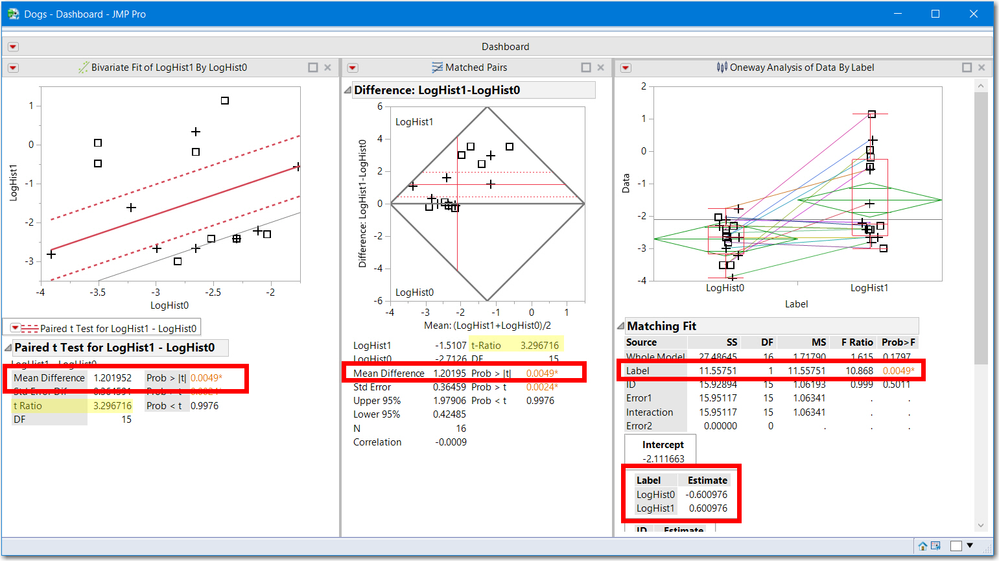Click the Matching Fit heading
This screenshot has height=561, width=999.
pyautogui.click(x=661, y=326)
